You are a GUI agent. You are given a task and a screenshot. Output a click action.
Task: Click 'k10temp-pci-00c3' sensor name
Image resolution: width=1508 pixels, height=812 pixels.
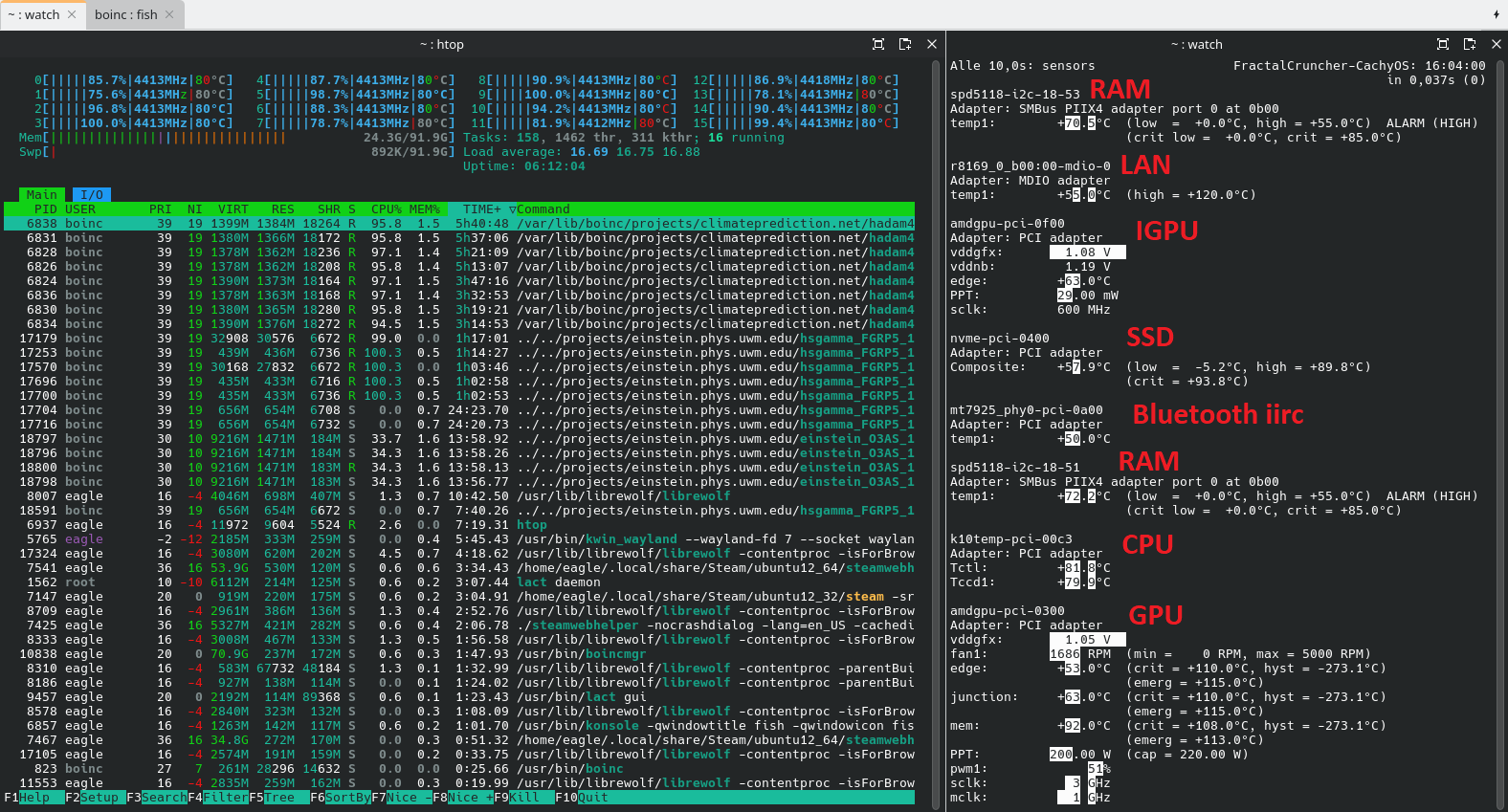1011,539
